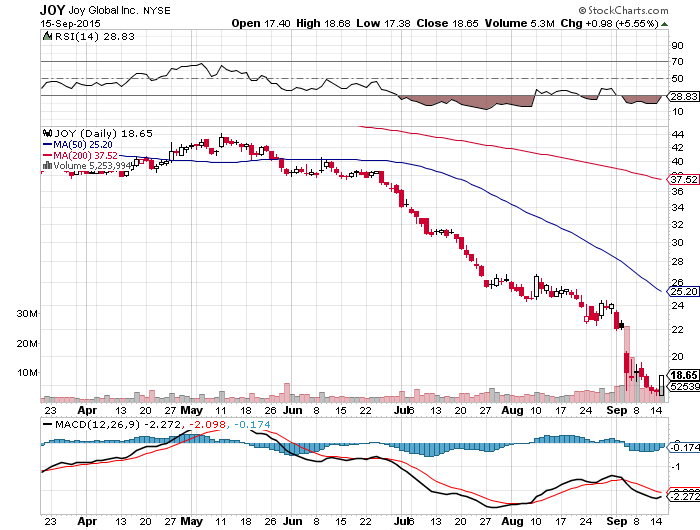Click the blue -0.174 value in MACD legend
700x530 pixels.
252,424
